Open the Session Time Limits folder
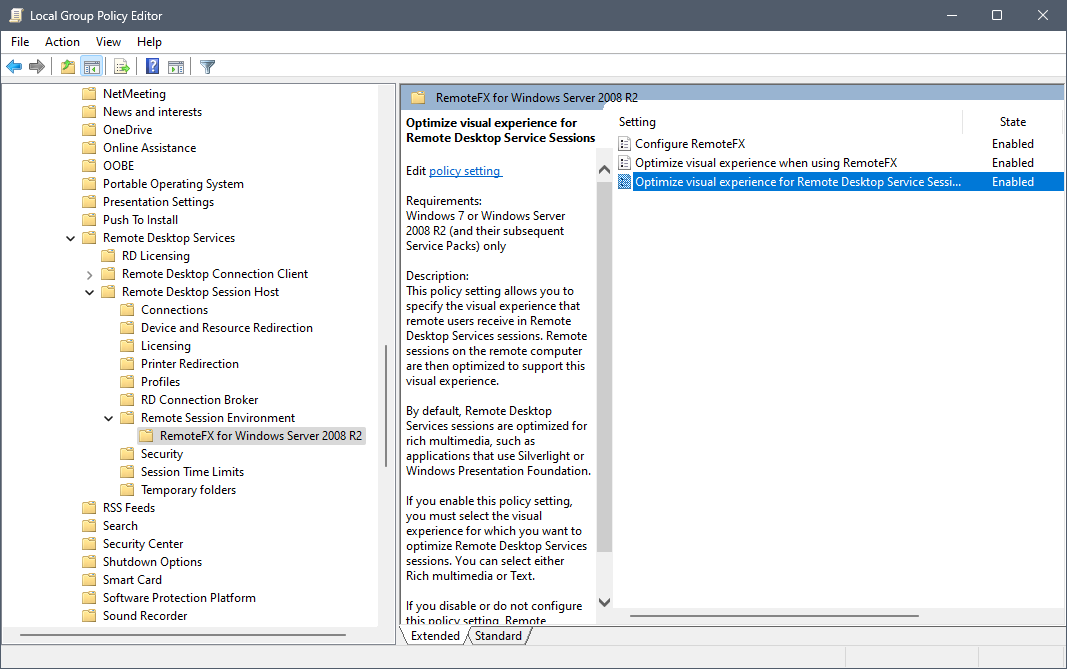 click(192, 472)
